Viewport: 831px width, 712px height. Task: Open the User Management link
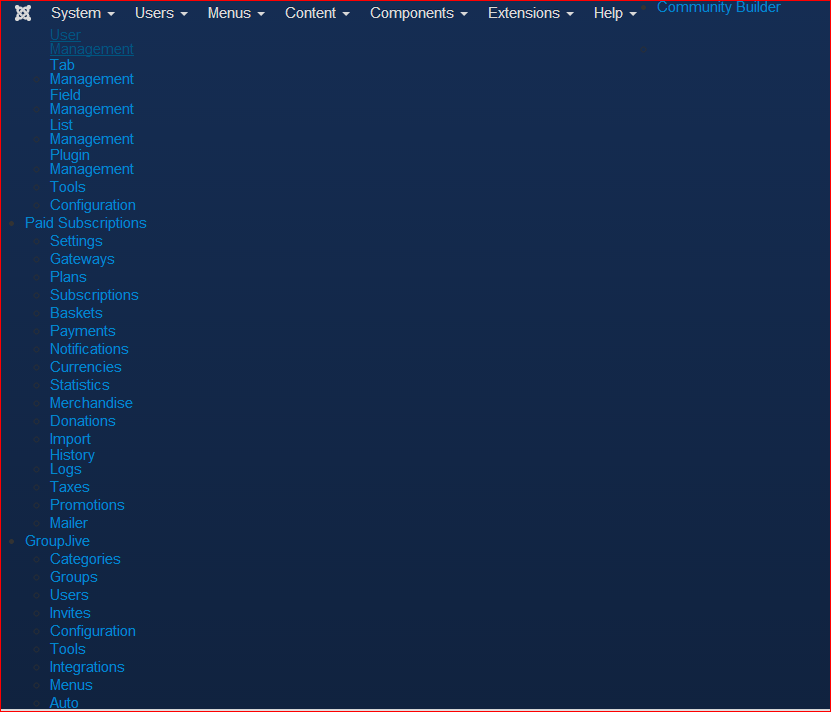coord(91,42)
